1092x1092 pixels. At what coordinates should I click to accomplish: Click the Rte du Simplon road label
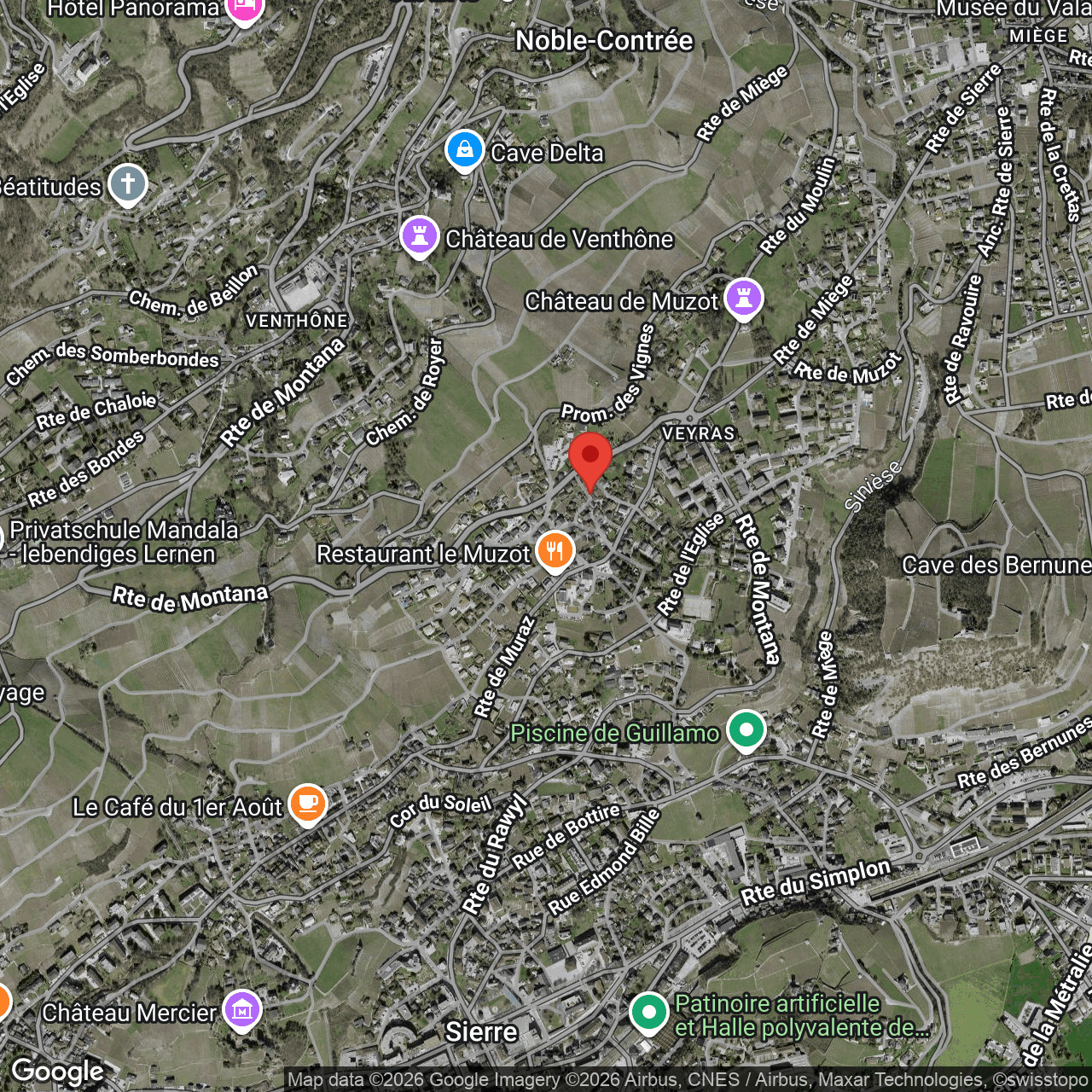(x=816, y=882)
